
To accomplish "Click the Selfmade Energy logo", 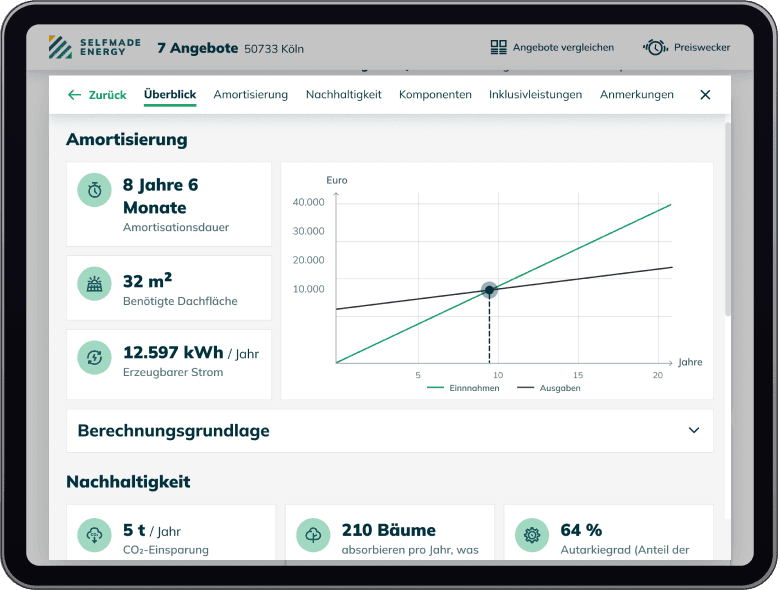I will 94,47.
